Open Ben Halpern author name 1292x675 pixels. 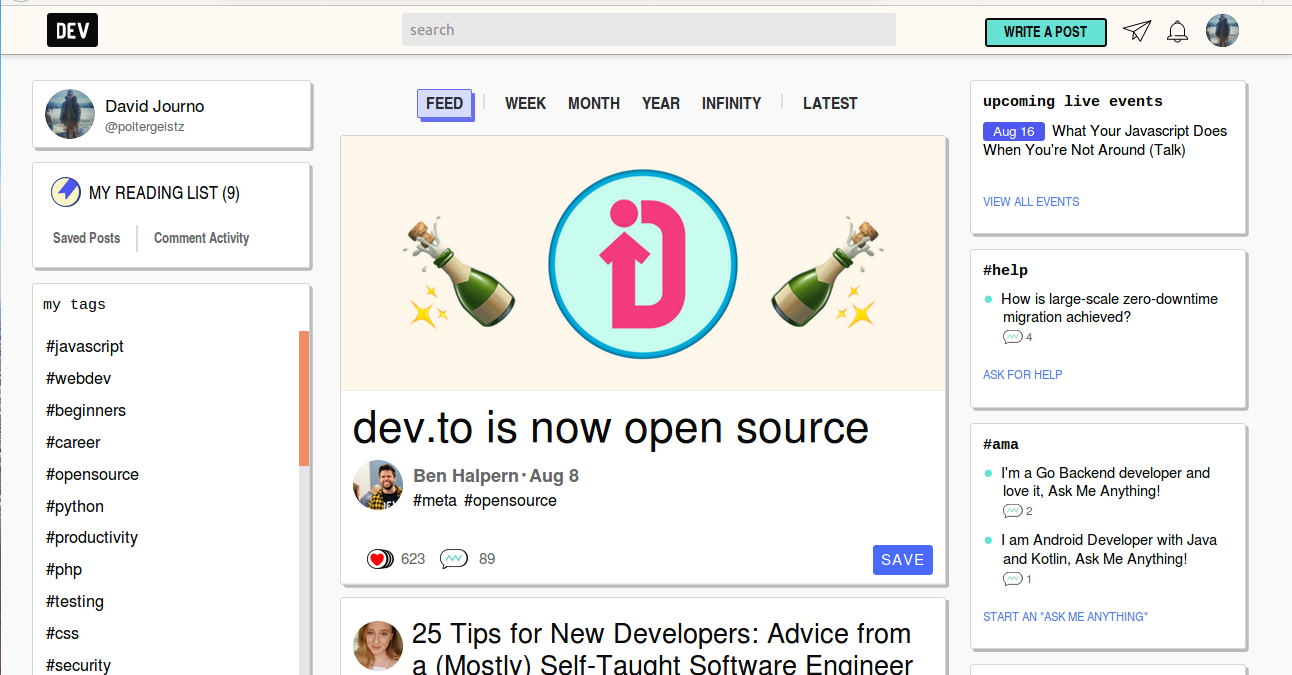465,476
